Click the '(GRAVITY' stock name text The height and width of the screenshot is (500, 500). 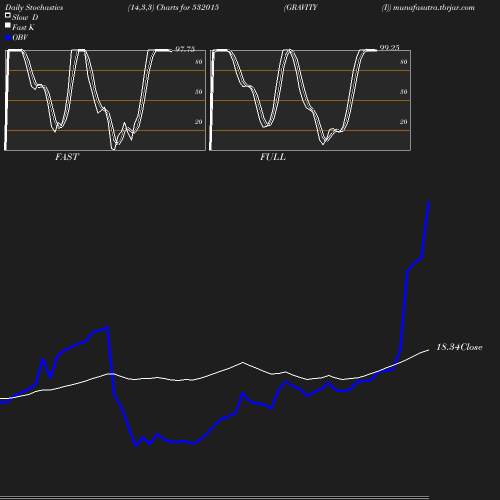[x=300, y=8]
